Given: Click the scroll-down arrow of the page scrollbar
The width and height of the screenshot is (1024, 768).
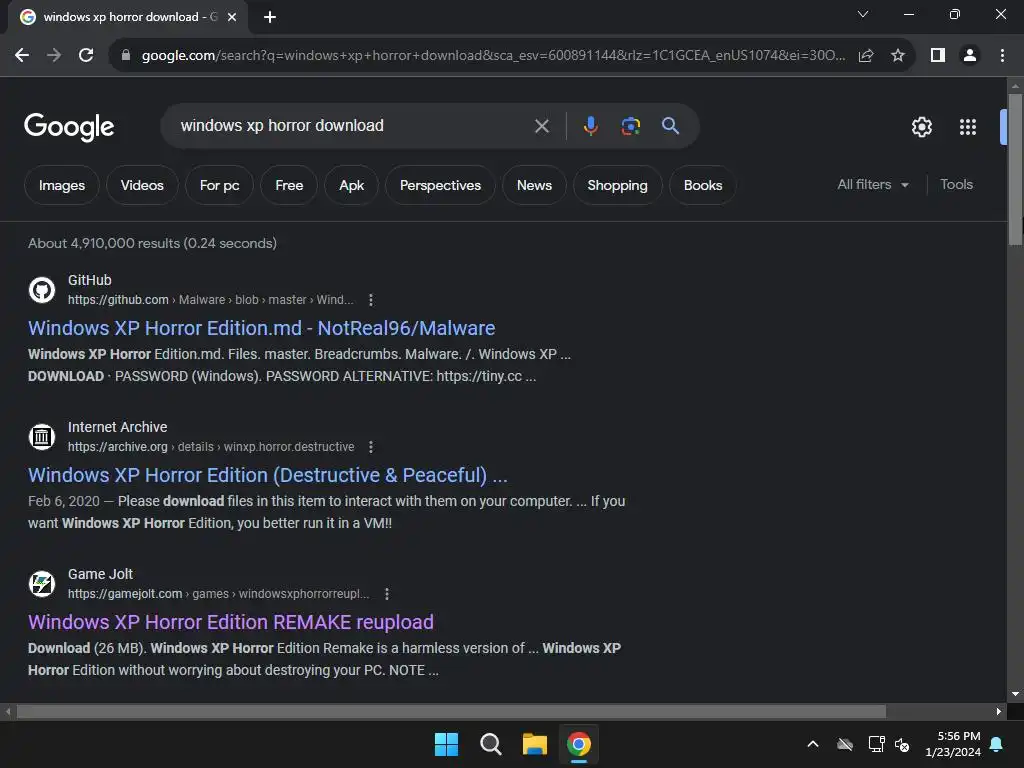Looking at the screenshot, I should pos(1015,694).
